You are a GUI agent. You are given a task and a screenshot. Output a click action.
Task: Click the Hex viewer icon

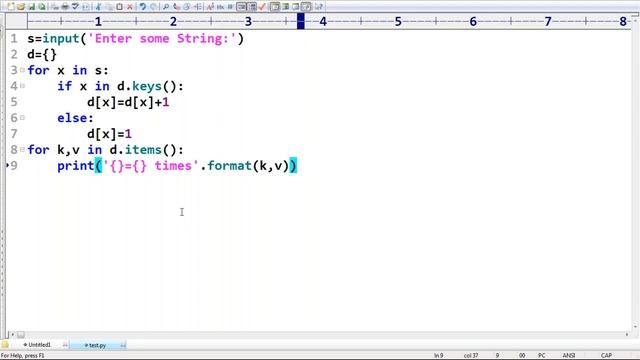pos(220,7)
